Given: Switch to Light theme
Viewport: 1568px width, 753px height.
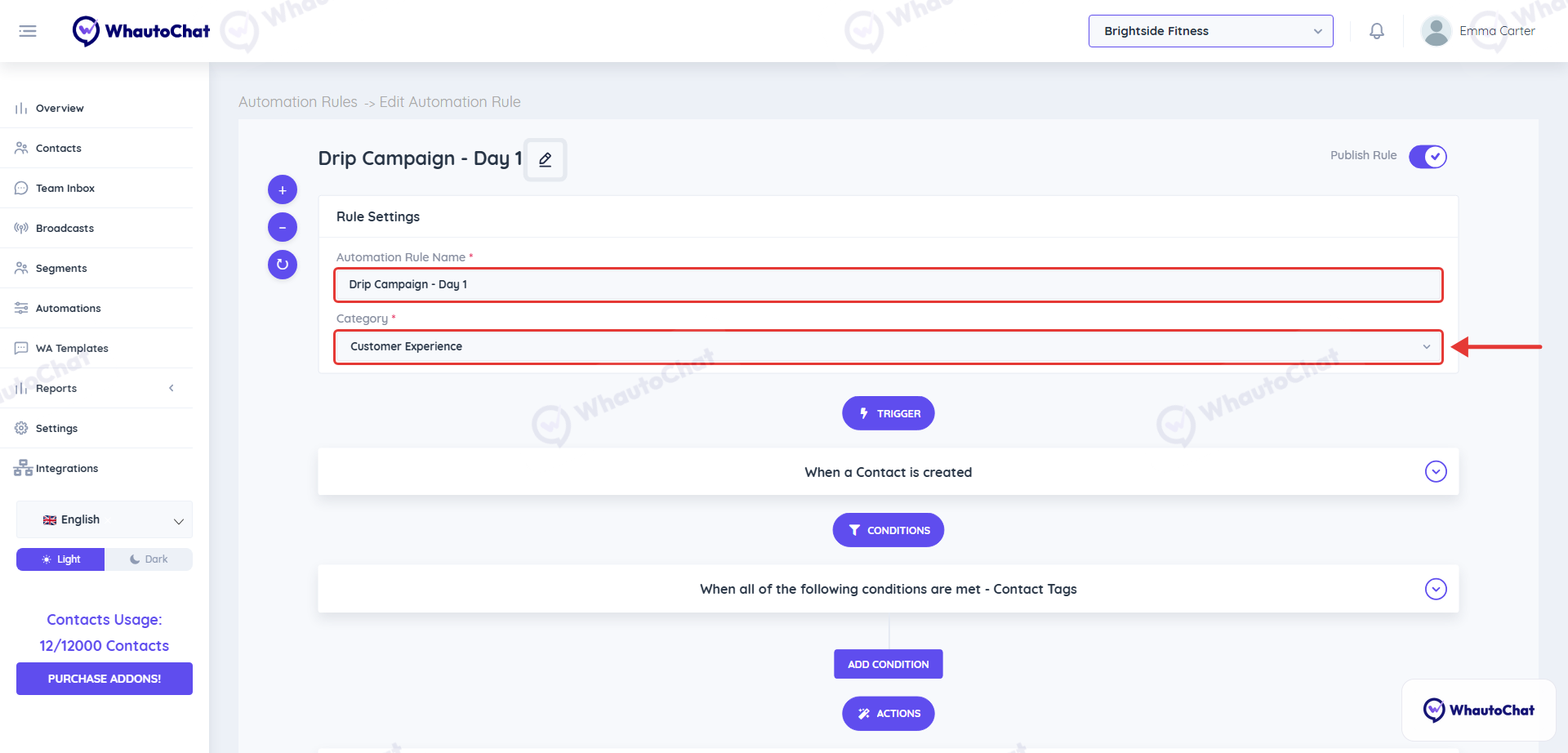Looking at the screenshot, I should pyautogui.click(x=60, y=559).
